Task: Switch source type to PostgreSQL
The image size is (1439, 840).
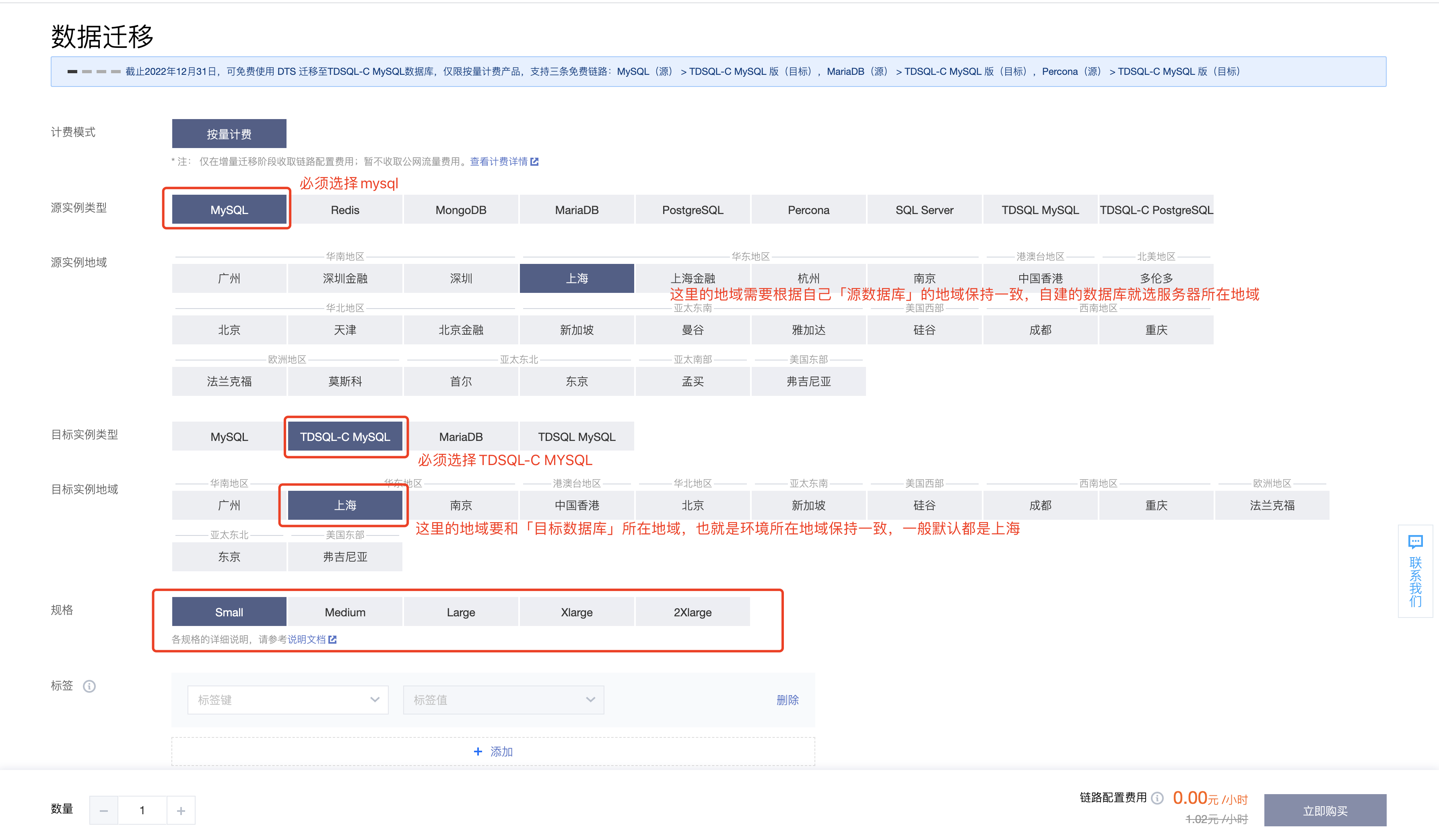Action: (692, 210)
